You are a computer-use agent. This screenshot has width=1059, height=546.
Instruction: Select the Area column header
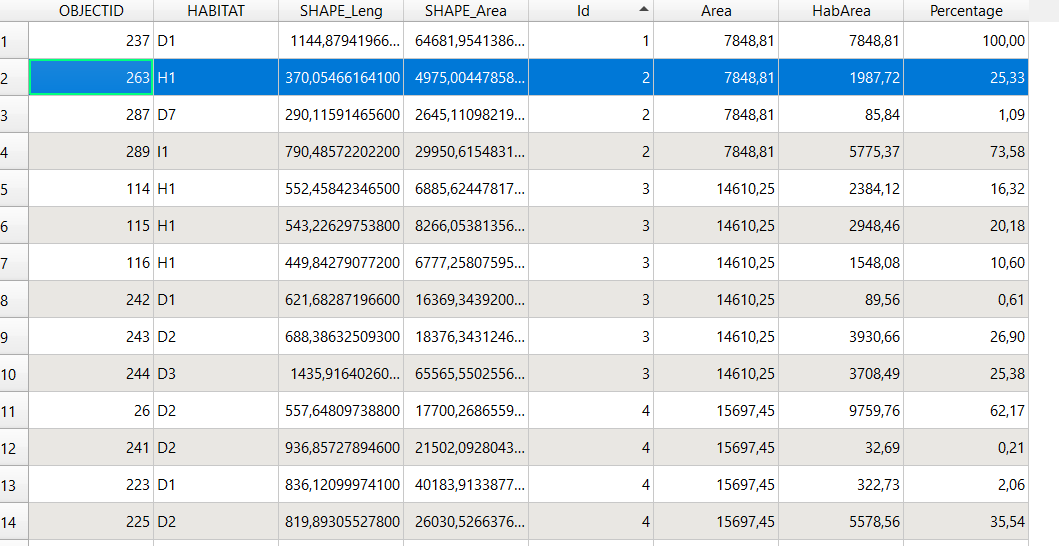[x=716, y=11]
